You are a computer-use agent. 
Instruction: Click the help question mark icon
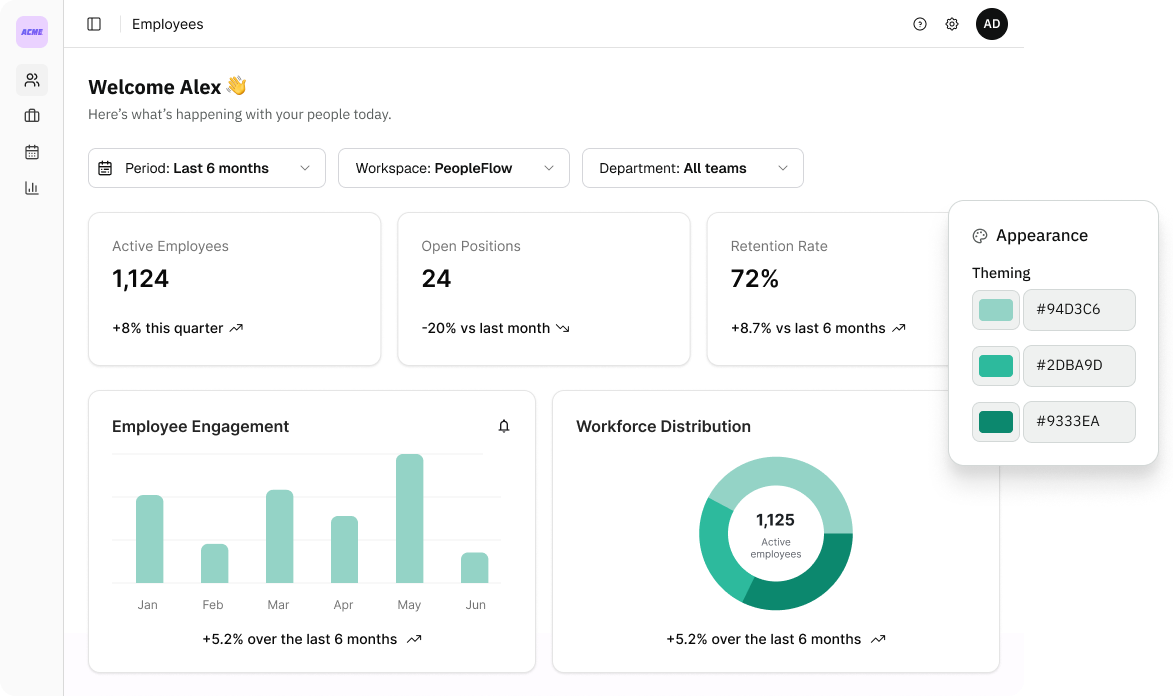pos(920,24)
